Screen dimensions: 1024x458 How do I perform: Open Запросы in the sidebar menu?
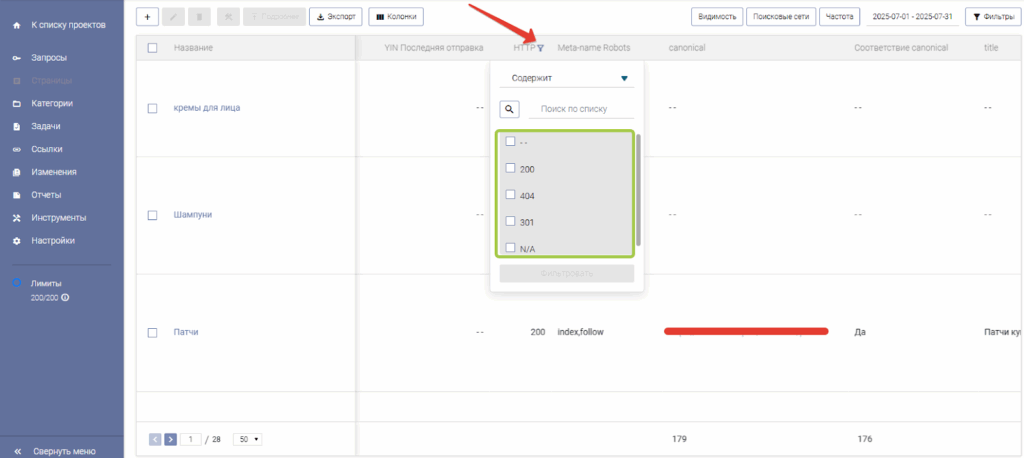(48, 58)
